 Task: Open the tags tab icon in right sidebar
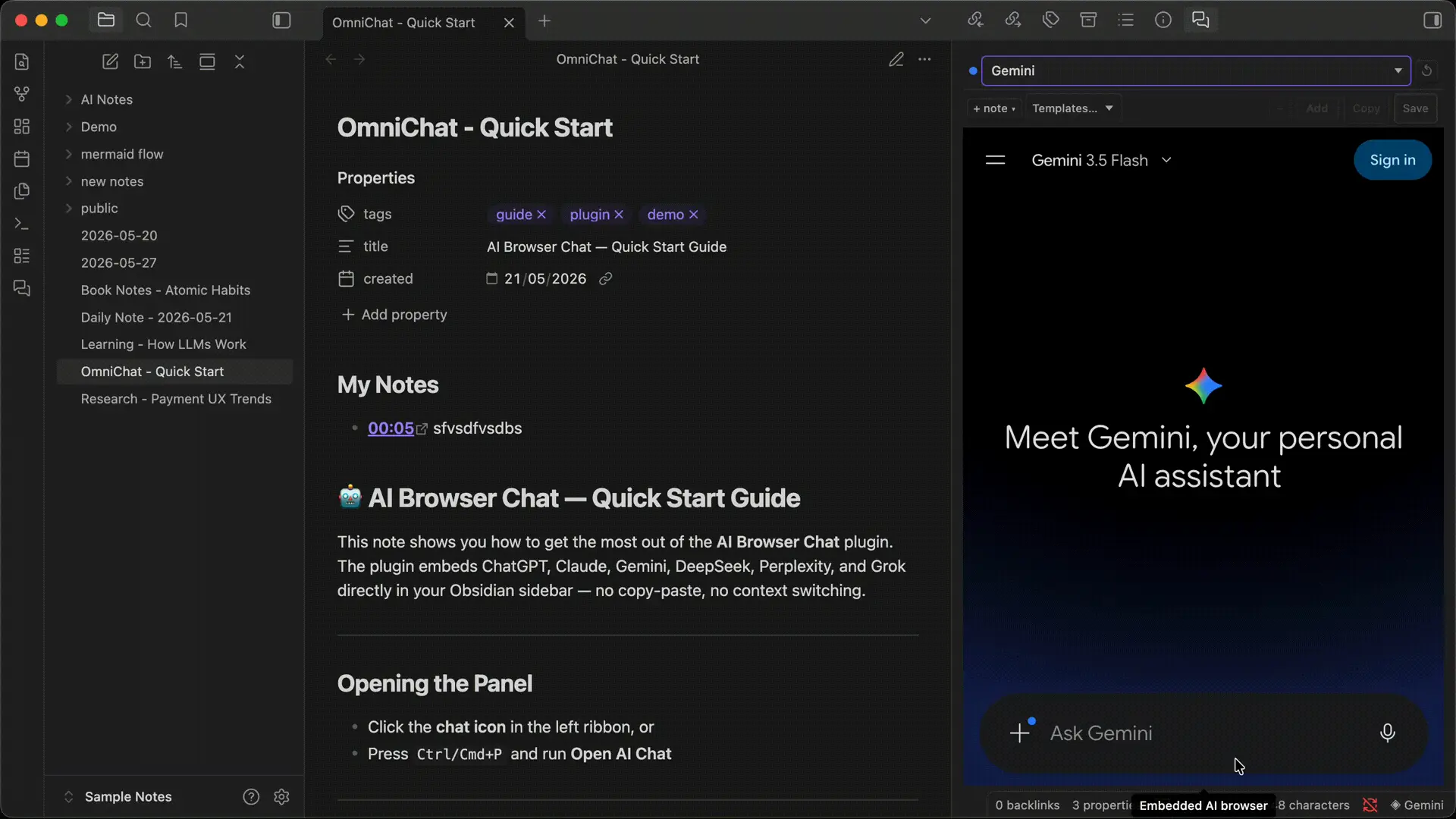(x=1050, y=20)
